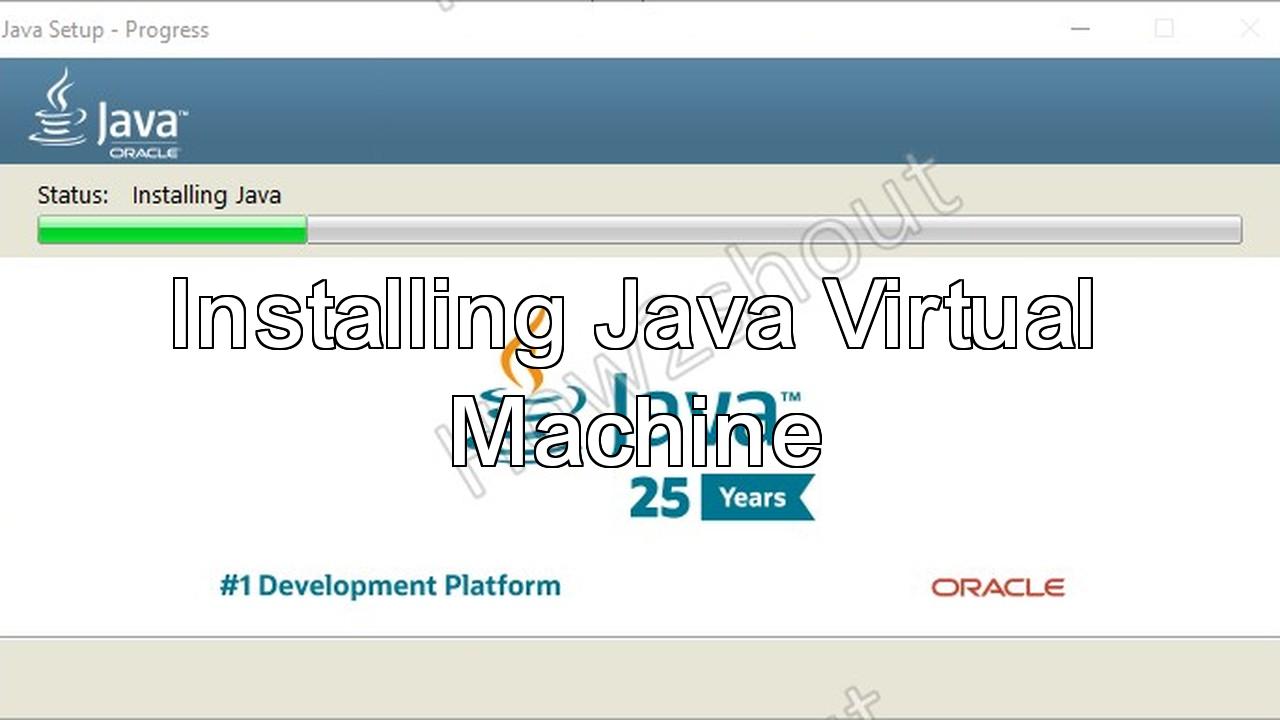Click the number 25 in anniversary logo
1280x720 pixels.
pos(660,498)
